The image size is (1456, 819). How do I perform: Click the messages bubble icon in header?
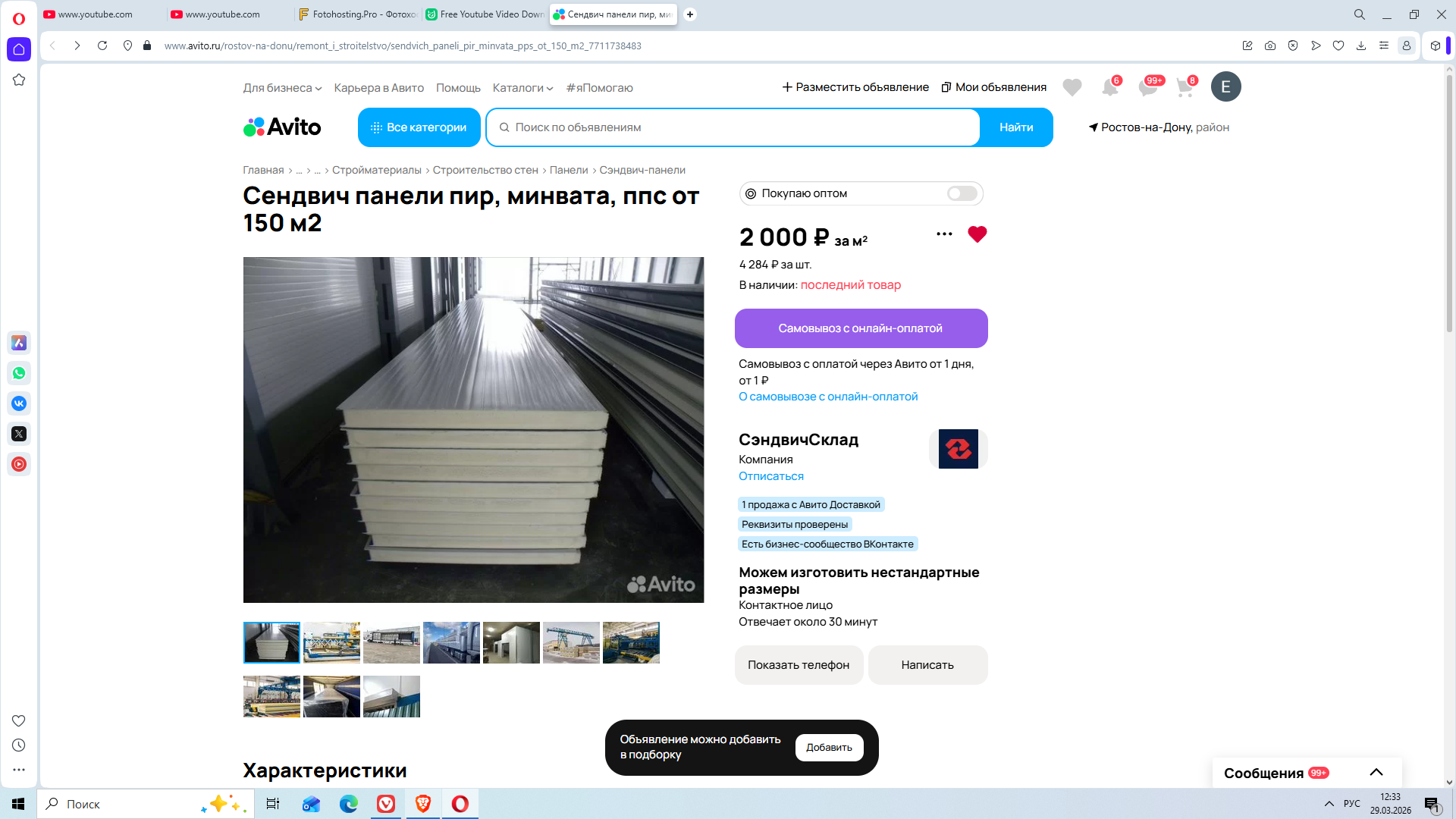(1147, 87)
